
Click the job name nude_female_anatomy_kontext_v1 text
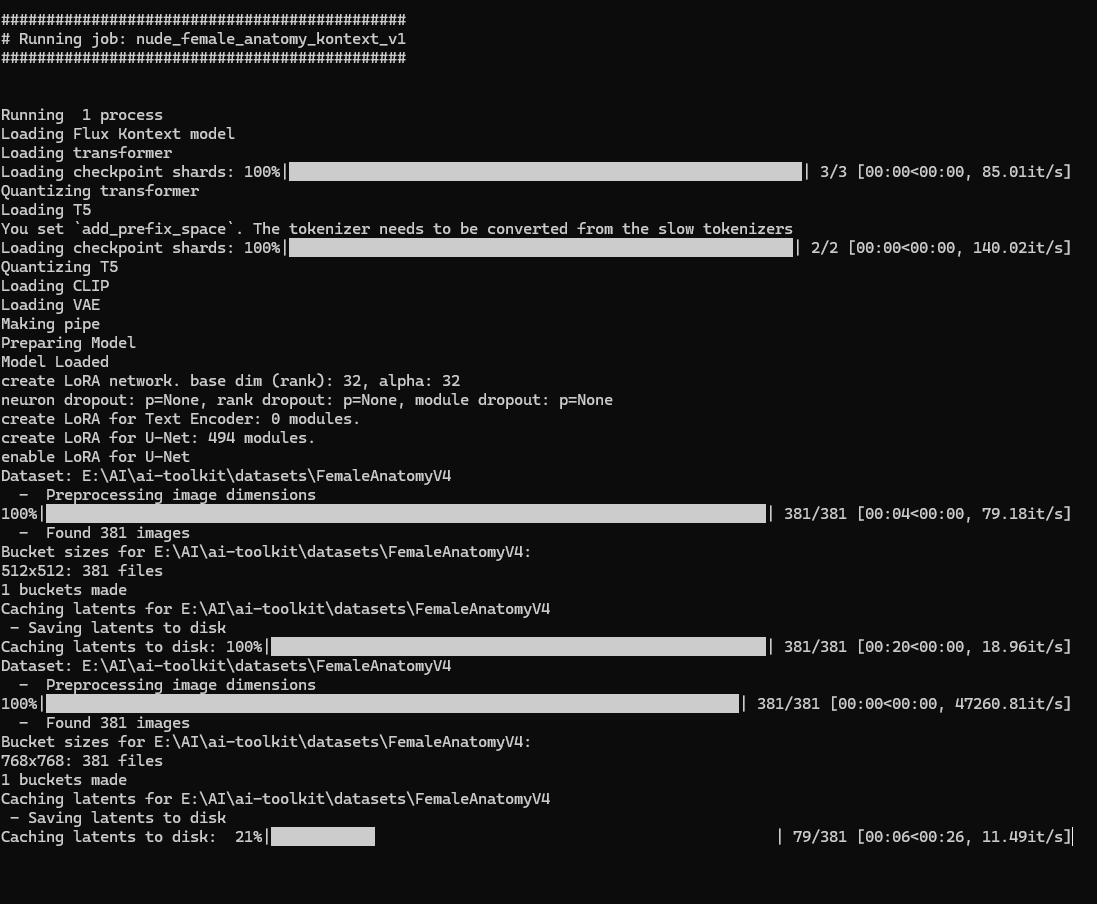[x=271, y=39]
